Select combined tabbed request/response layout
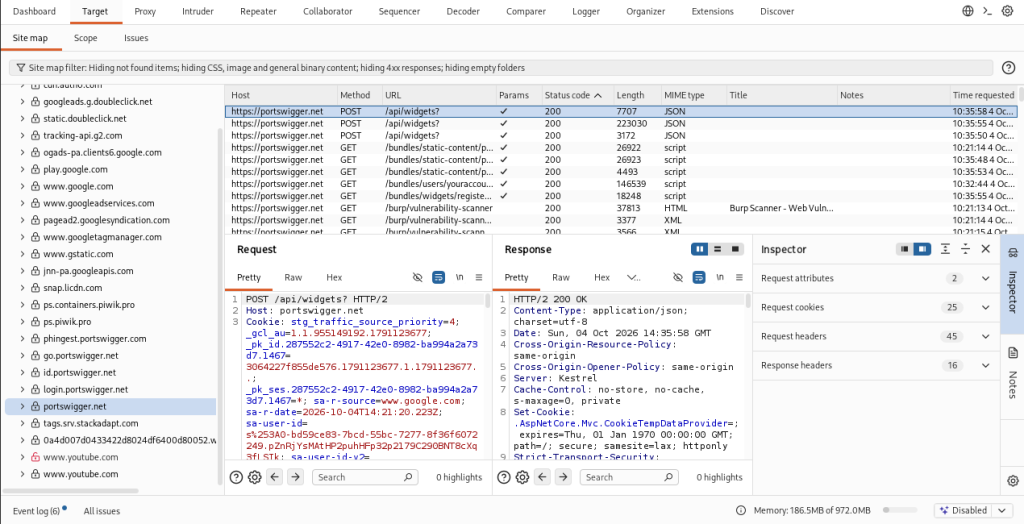 (x=735, y=249)
